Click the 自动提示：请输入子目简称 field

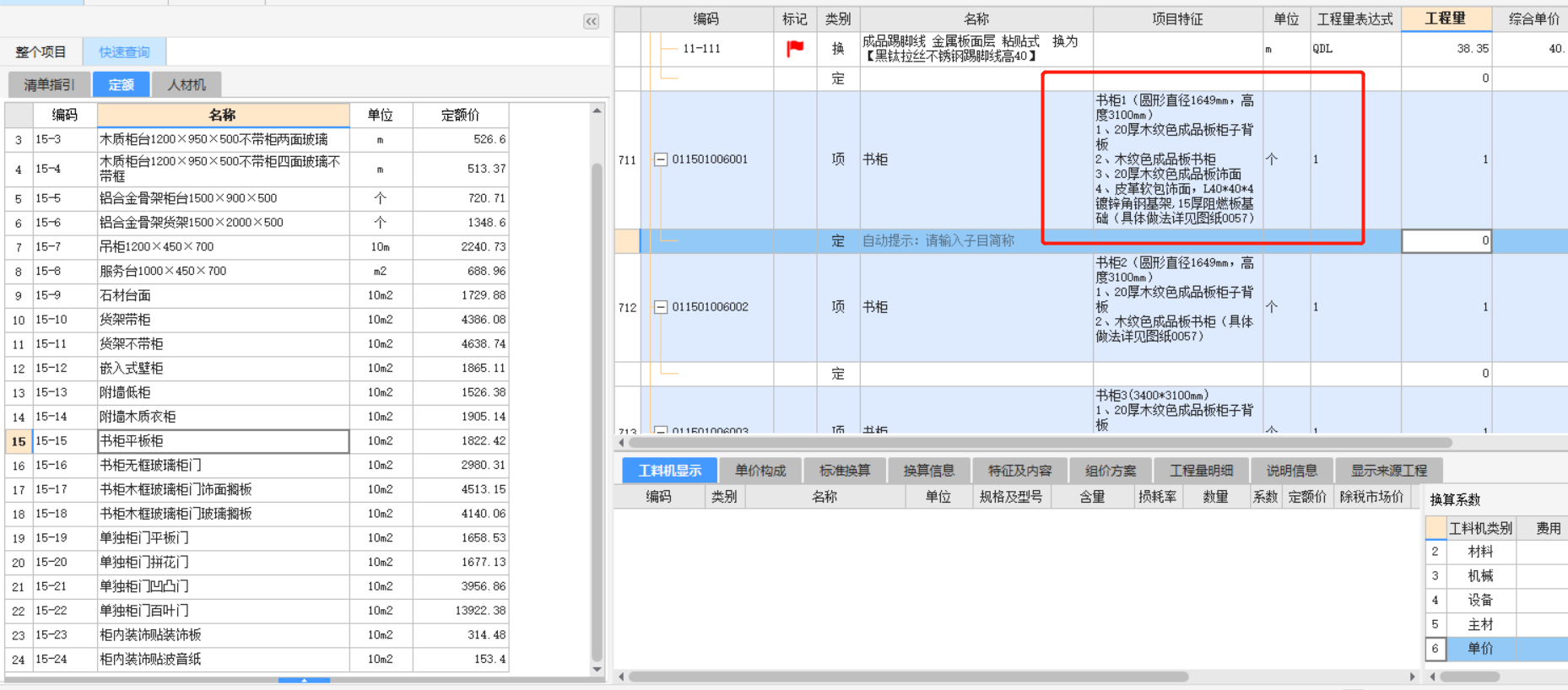[976, 241]
